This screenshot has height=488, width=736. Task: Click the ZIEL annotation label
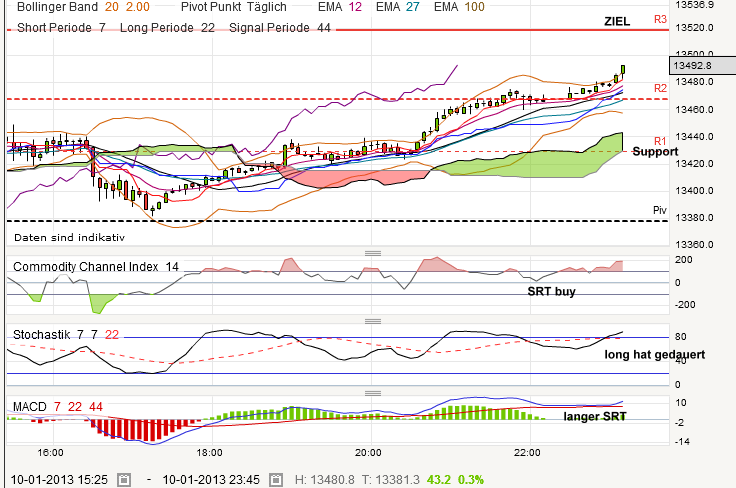[617, 22]
